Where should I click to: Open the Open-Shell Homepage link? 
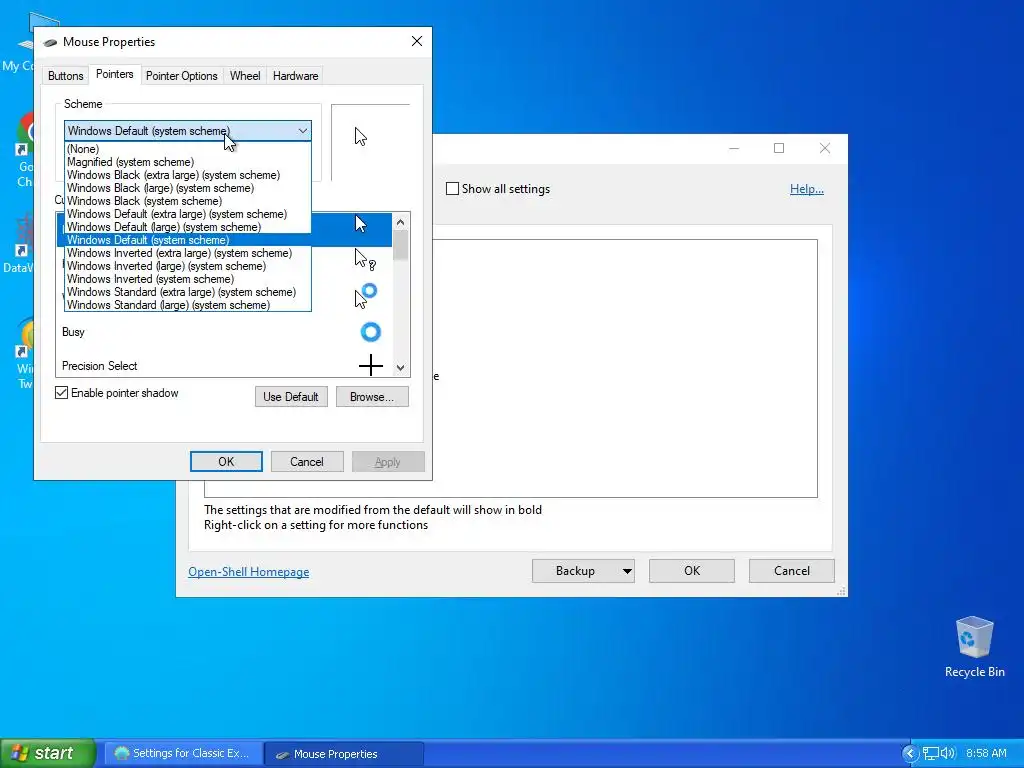tap(249, 571)
